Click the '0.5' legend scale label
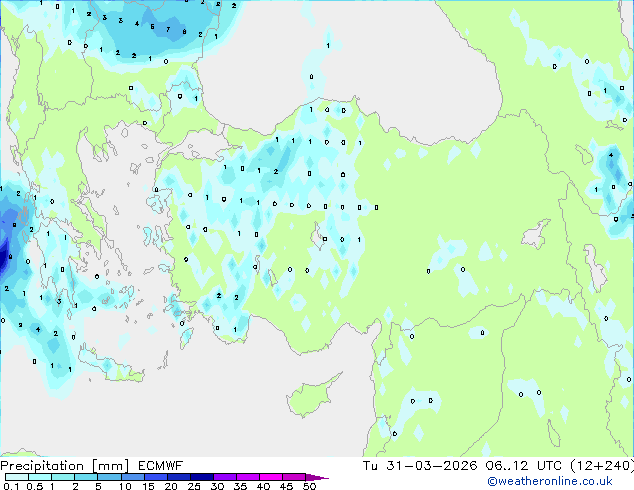Screen dimensions: 634x490 (35, 486)
